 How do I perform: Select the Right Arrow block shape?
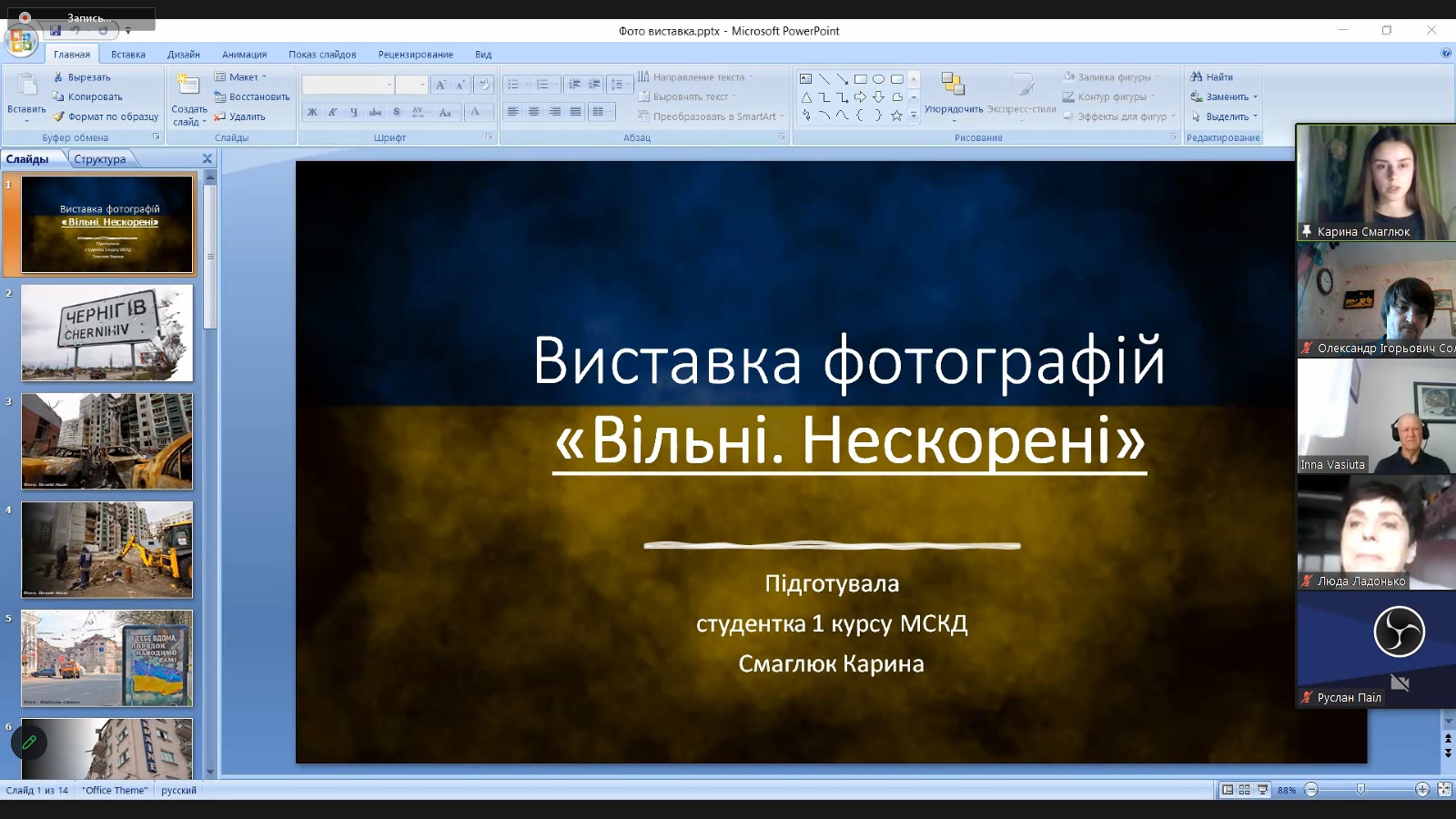[860, 97]
